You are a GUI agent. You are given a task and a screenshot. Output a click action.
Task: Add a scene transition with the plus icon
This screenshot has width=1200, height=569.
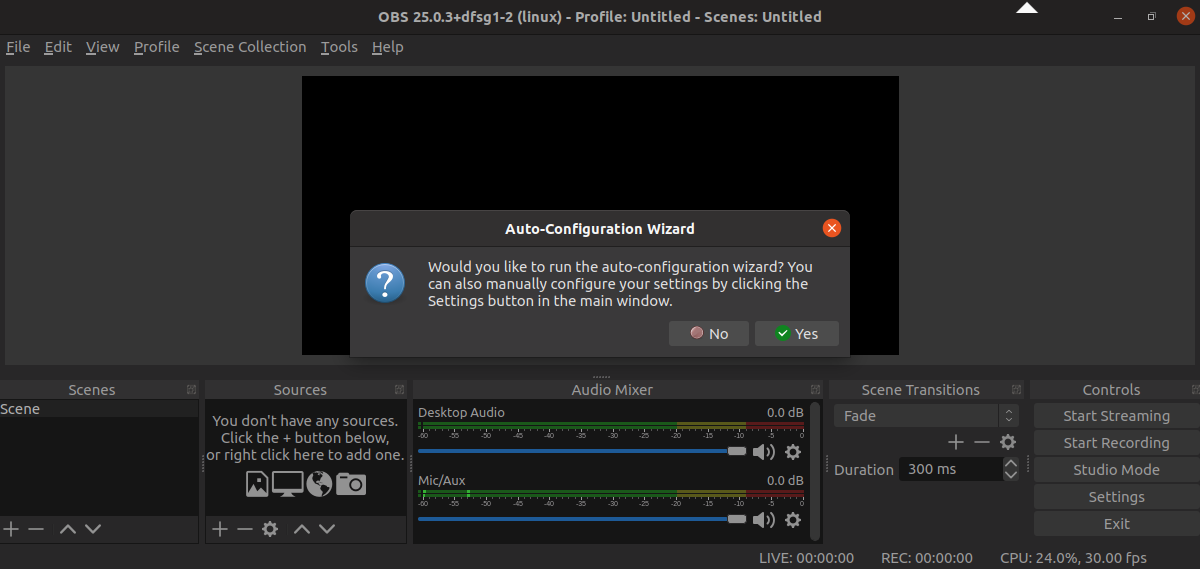pyautogui.click(x=956, y=442)
